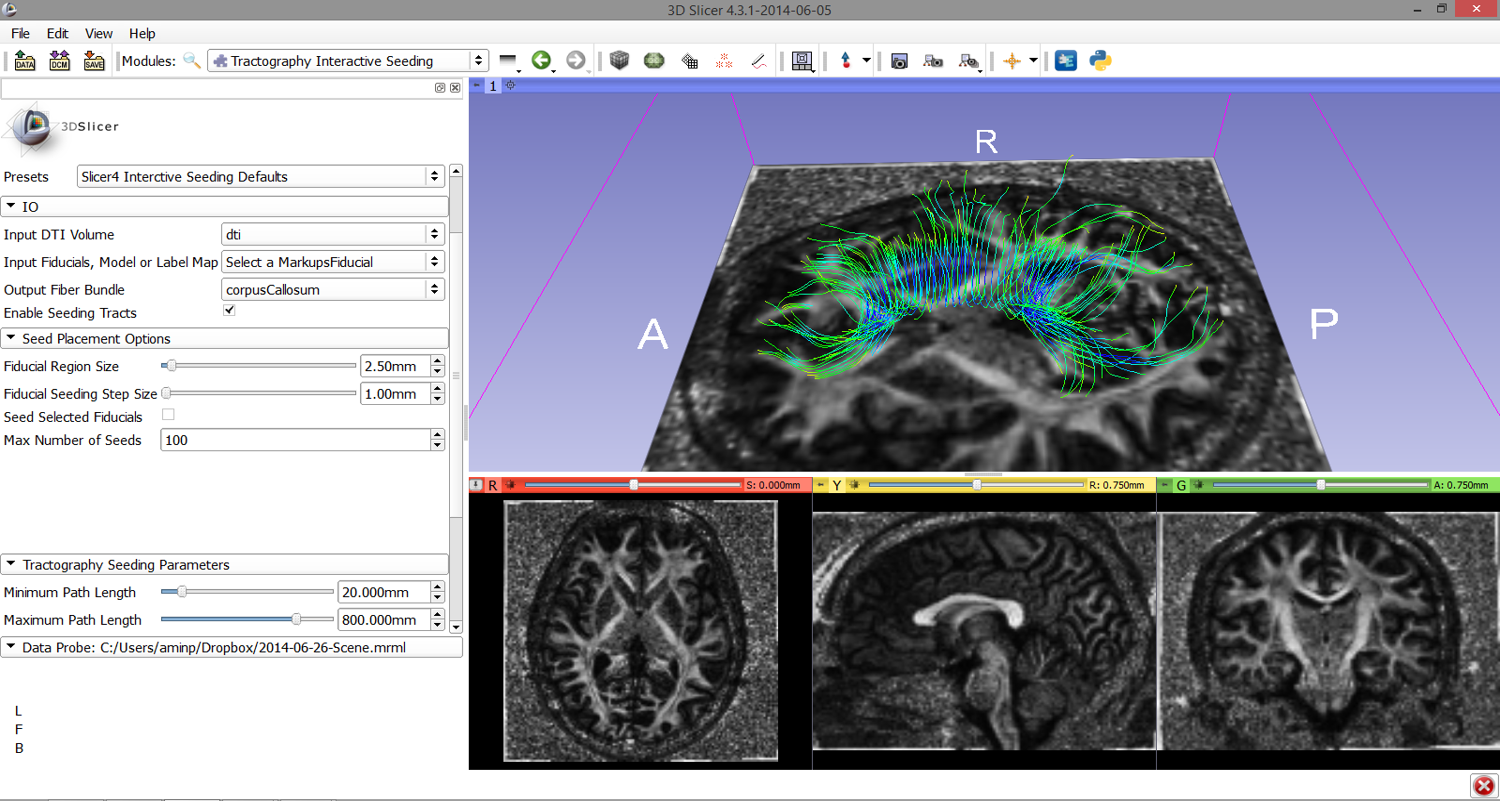Viewport: 1500px width, 801px height.
Task: Collapse the Seed Placement Options section
Action: pos(96,339)
